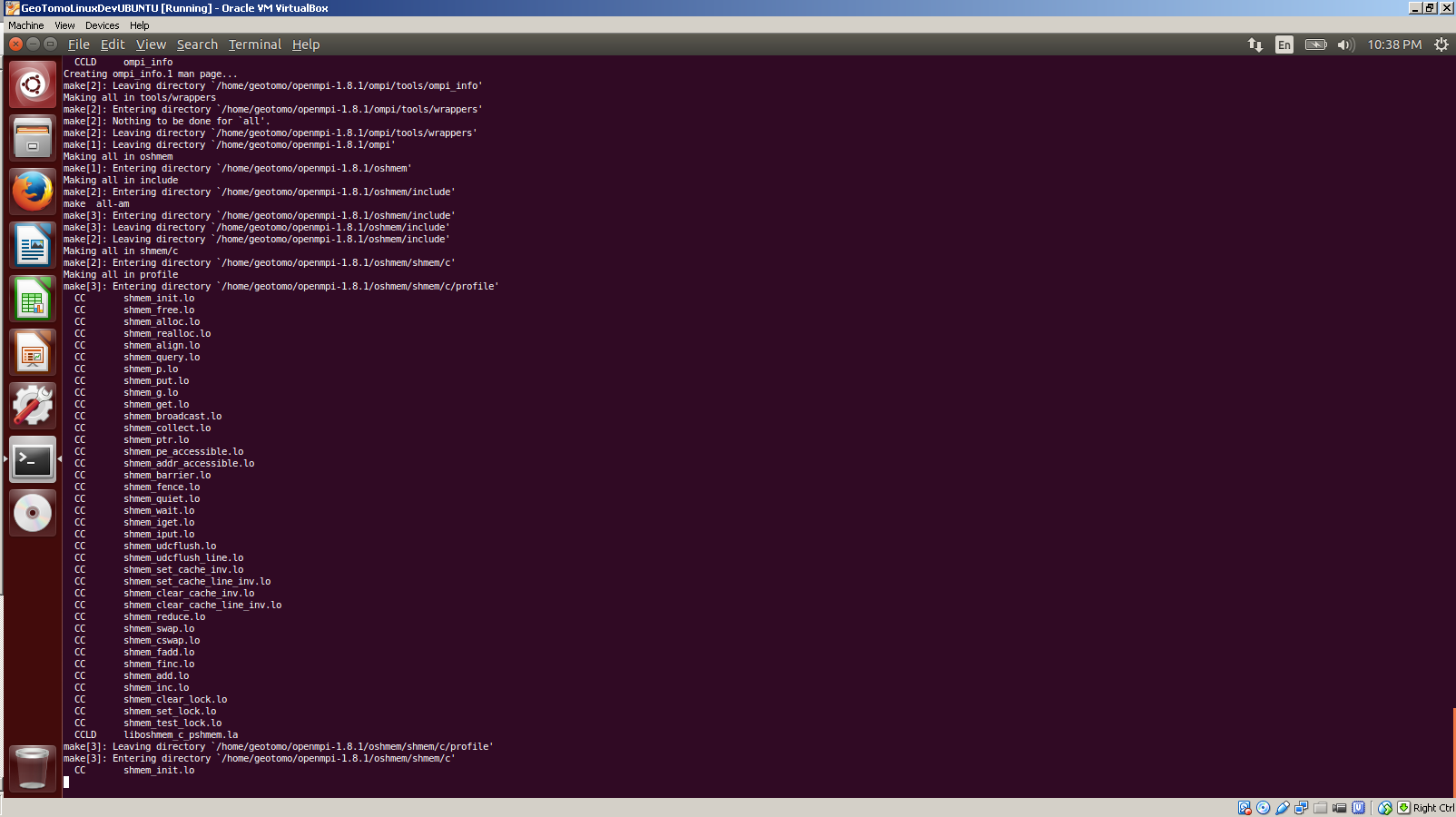Open LibreOffice Impress from the launcher
Viewport: 1456px width, 817px height.
pyautogui.click(x=33, y=352)
